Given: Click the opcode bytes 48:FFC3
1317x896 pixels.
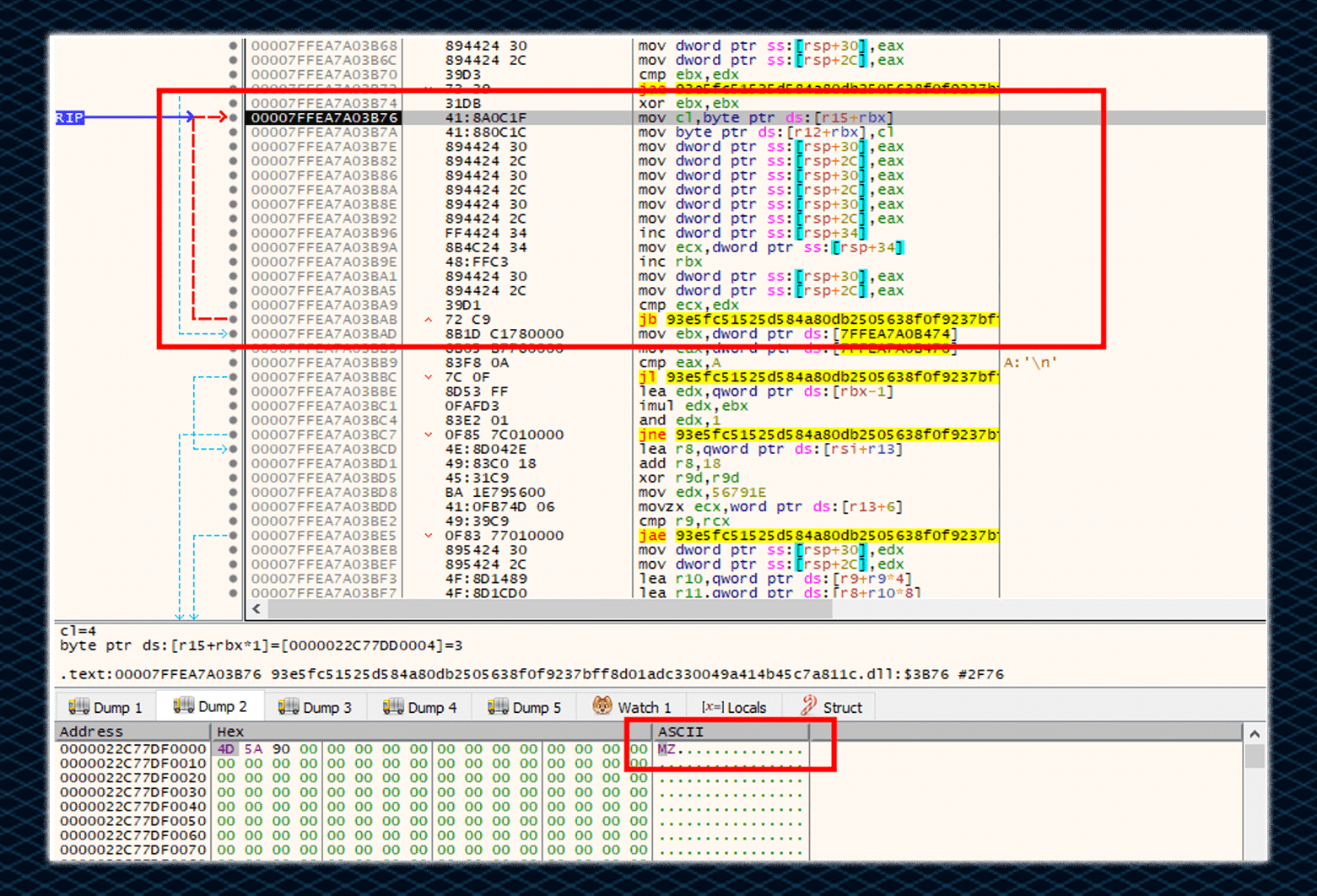Looking at the screenshot, I should coord(477,262).
